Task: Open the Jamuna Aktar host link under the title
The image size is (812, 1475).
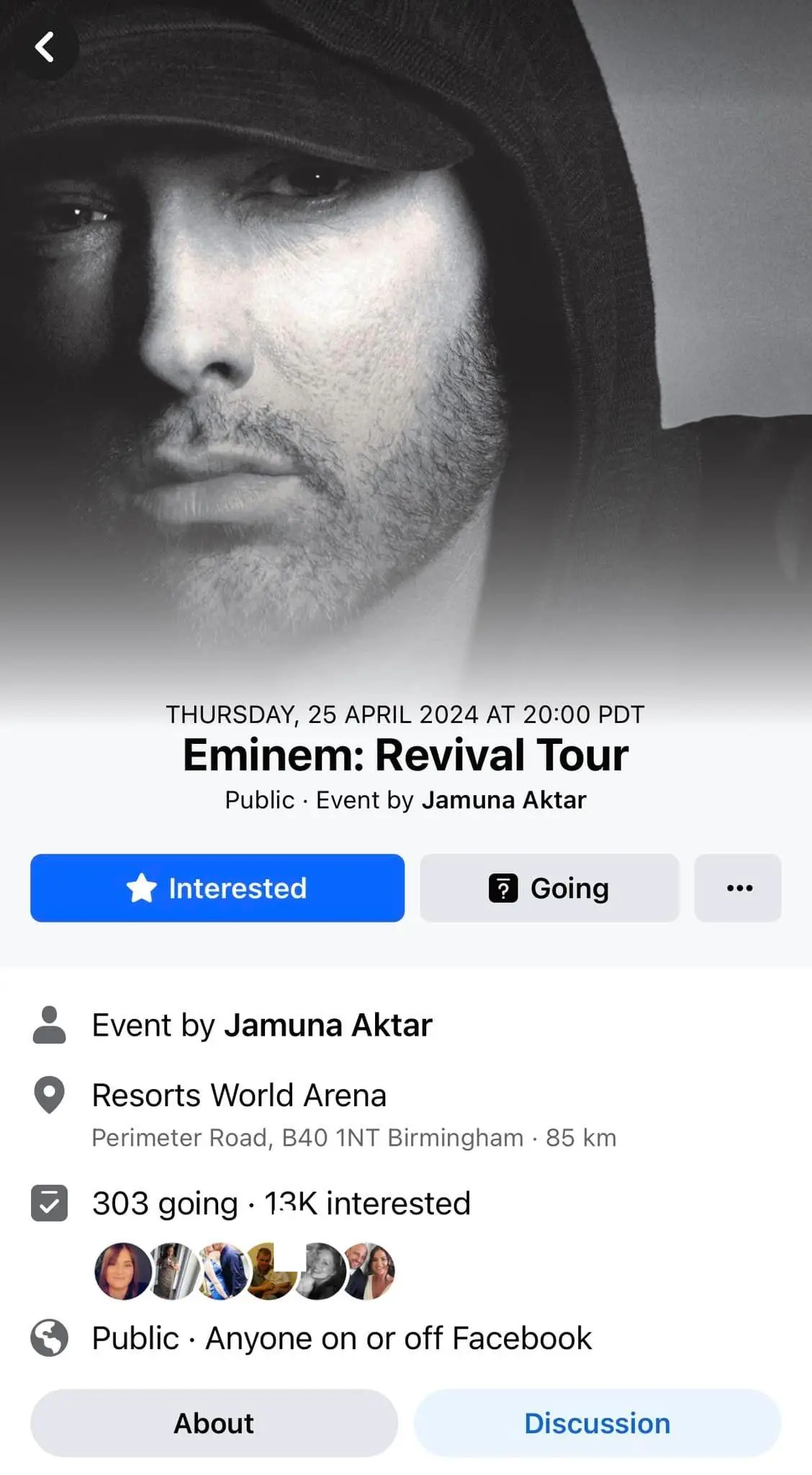Action: [504, 800]
